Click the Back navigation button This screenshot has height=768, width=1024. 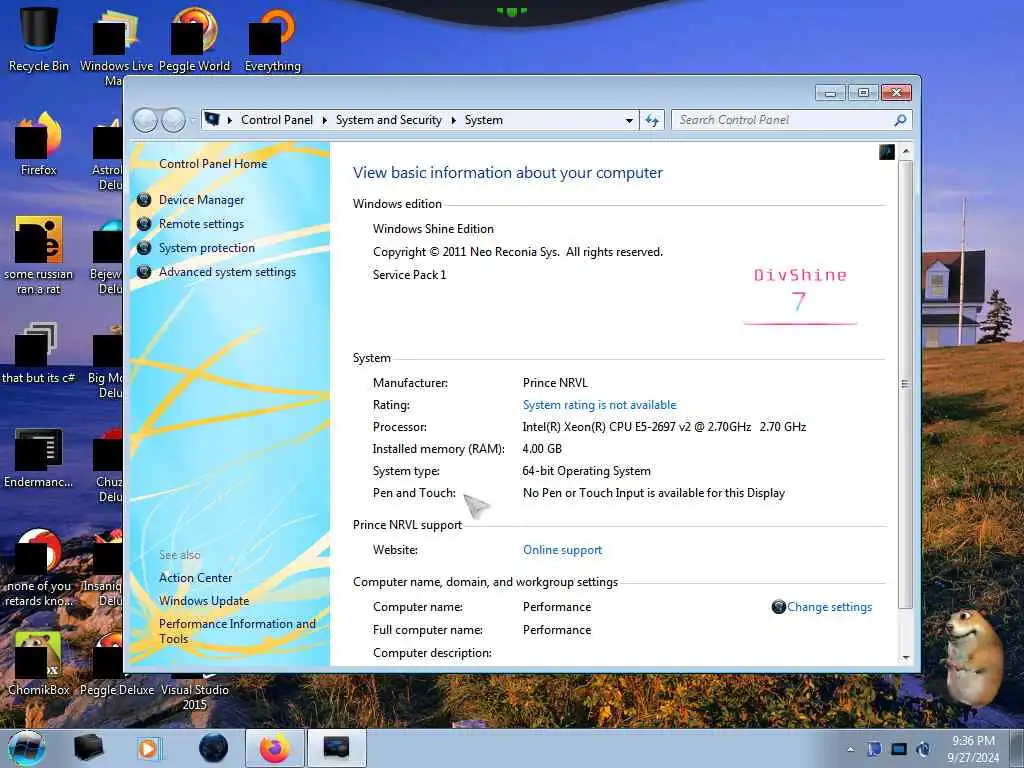tap(145, 120)
